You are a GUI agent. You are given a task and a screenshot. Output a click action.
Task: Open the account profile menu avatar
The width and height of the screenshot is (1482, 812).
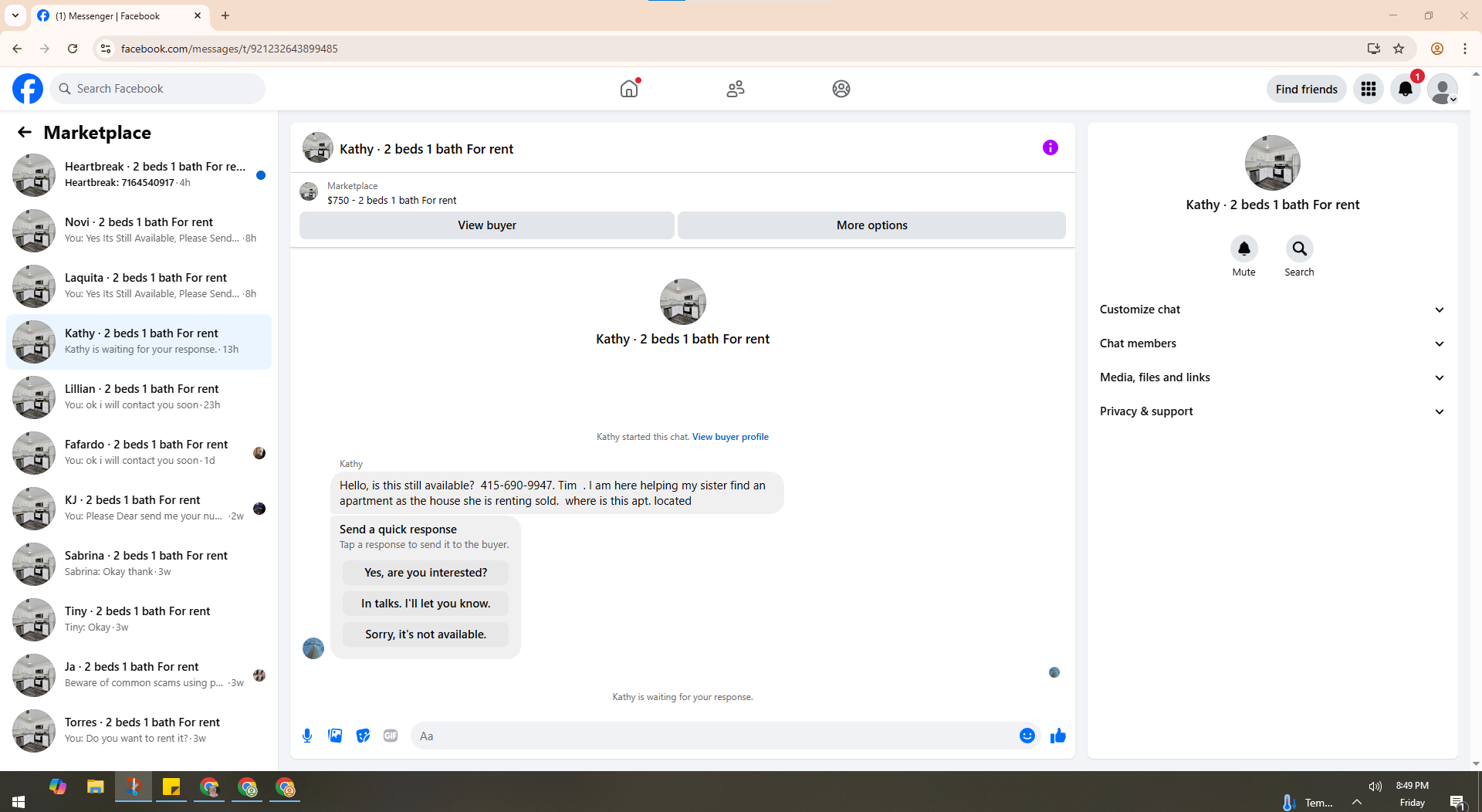pyautogui.click(x=1442, y=89)
